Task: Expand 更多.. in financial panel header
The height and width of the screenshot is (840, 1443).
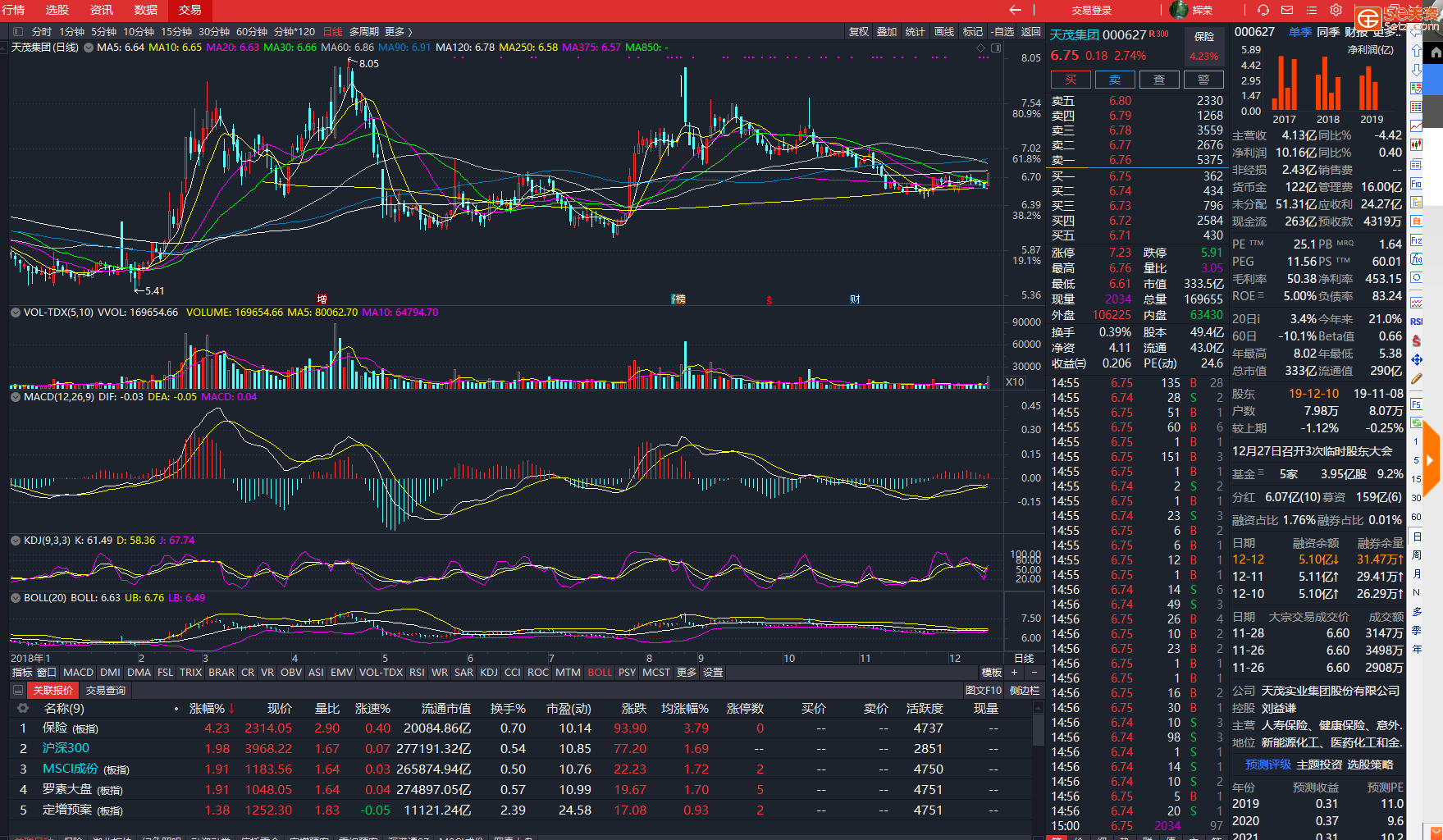Action: [x=1386, y=32]
